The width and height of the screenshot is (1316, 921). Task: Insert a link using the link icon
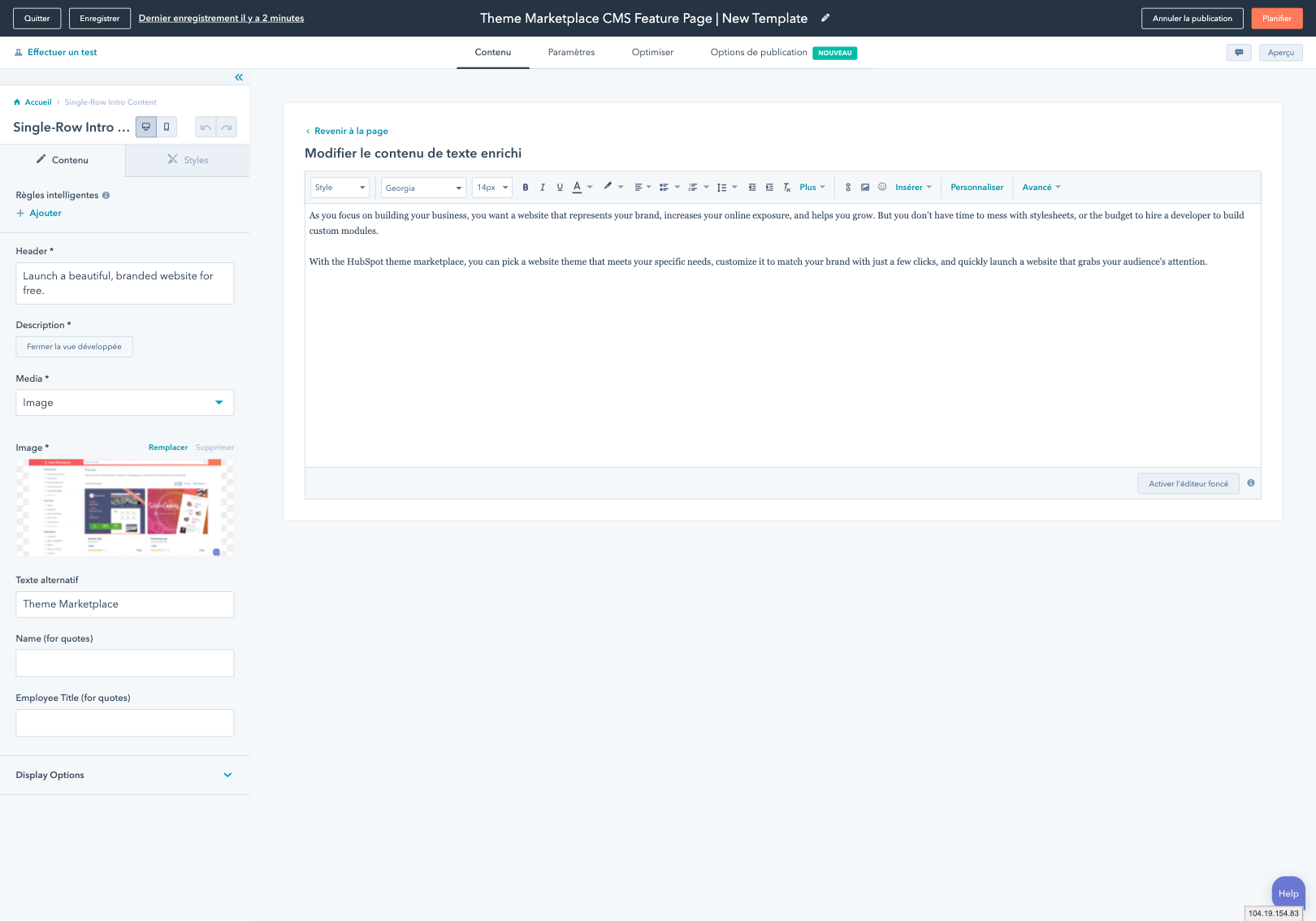click(x=848, y=188)
